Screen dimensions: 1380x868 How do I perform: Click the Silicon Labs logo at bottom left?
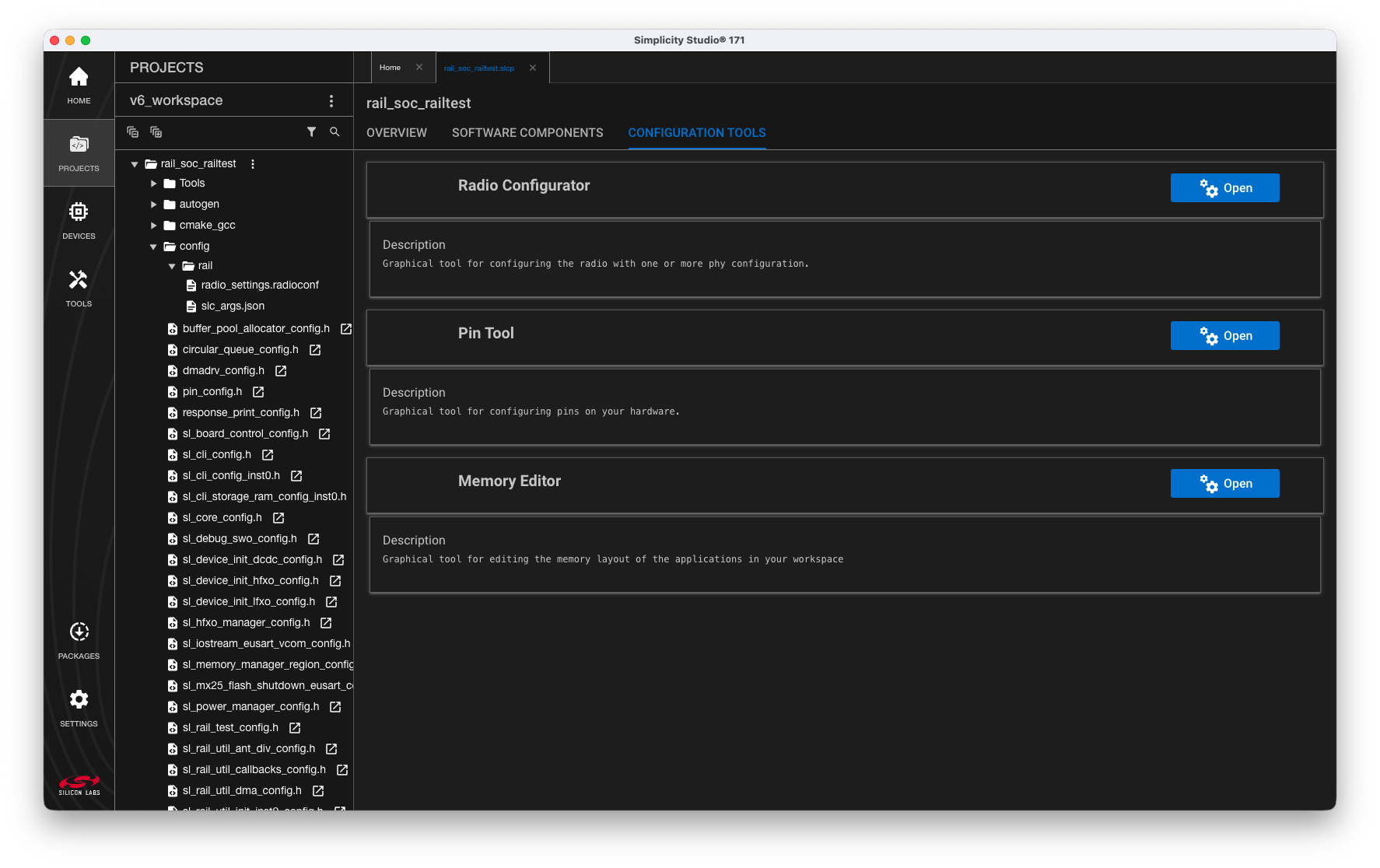point(79,784)
